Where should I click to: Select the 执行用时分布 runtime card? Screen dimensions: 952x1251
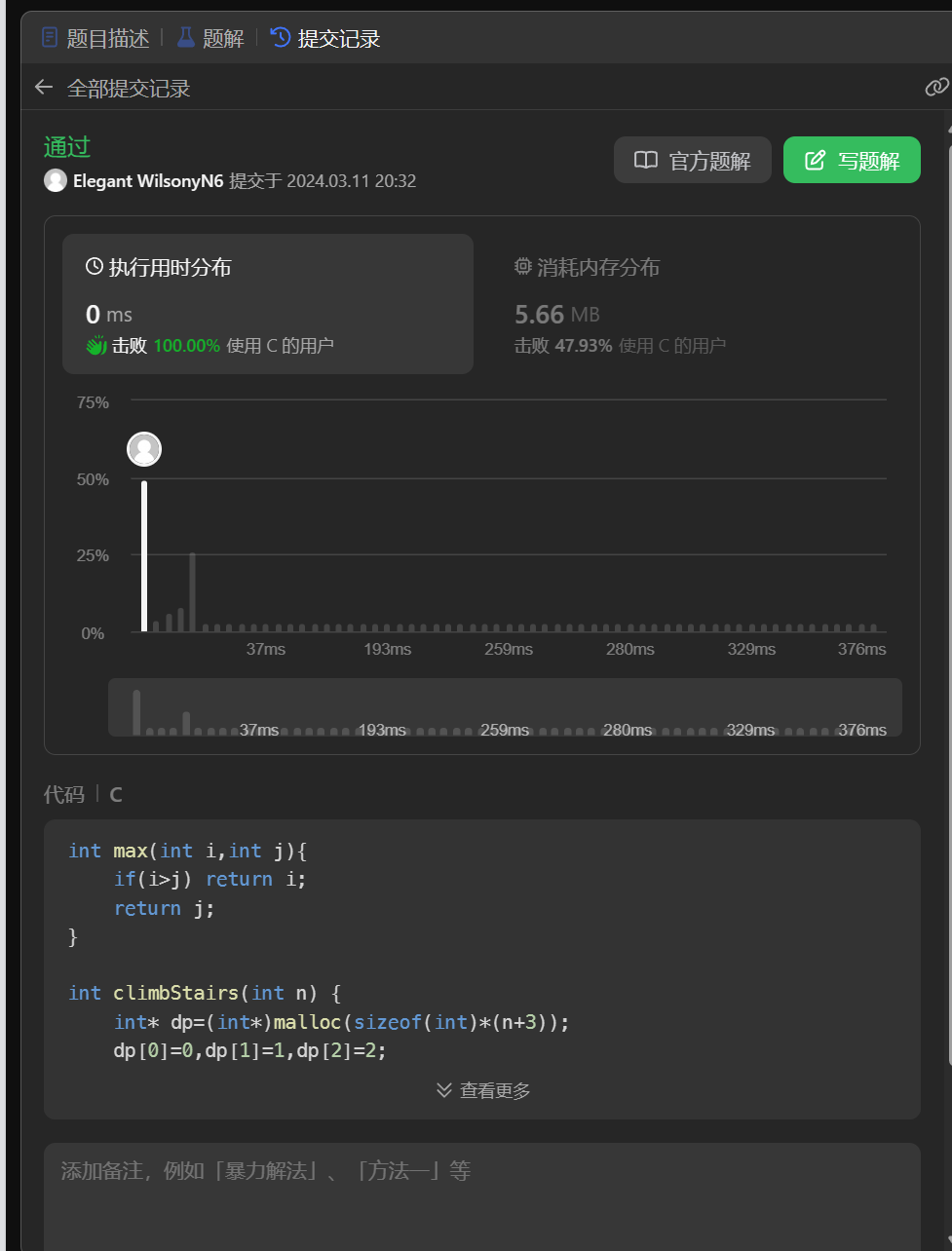click(268, 304)
